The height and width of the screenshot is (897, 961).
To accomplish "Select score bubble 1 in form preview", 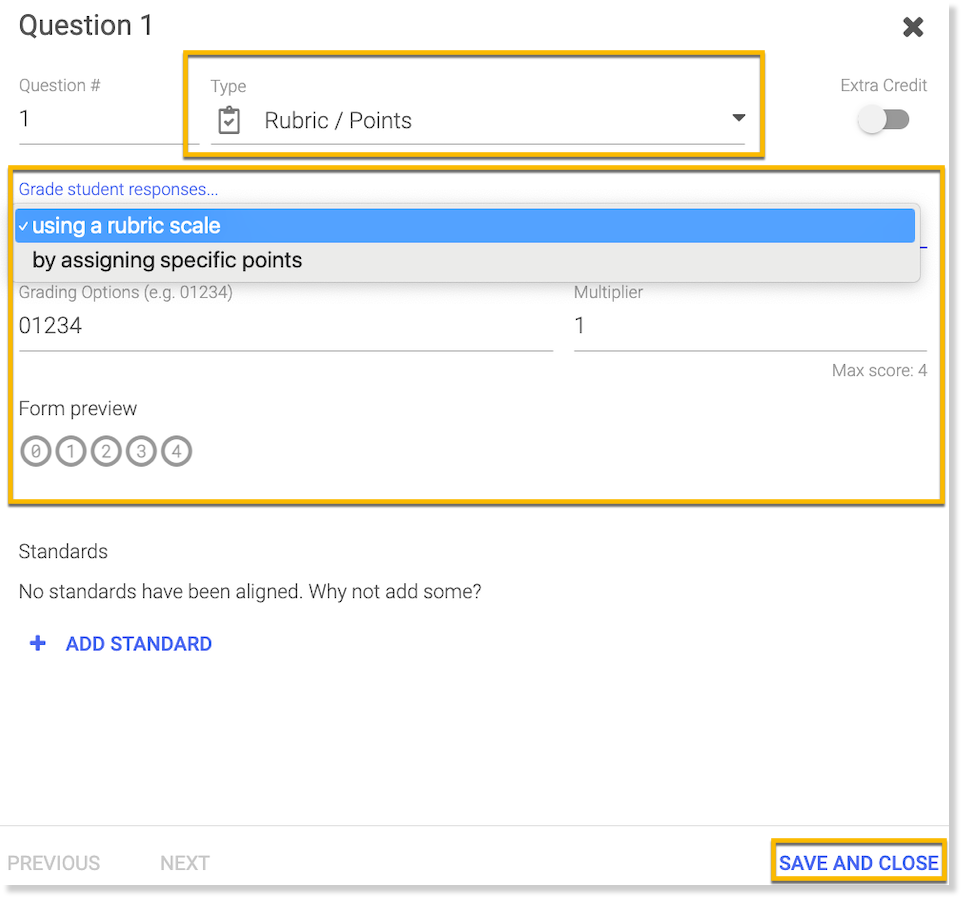I will pyautogui.click(x=70, y=452).
